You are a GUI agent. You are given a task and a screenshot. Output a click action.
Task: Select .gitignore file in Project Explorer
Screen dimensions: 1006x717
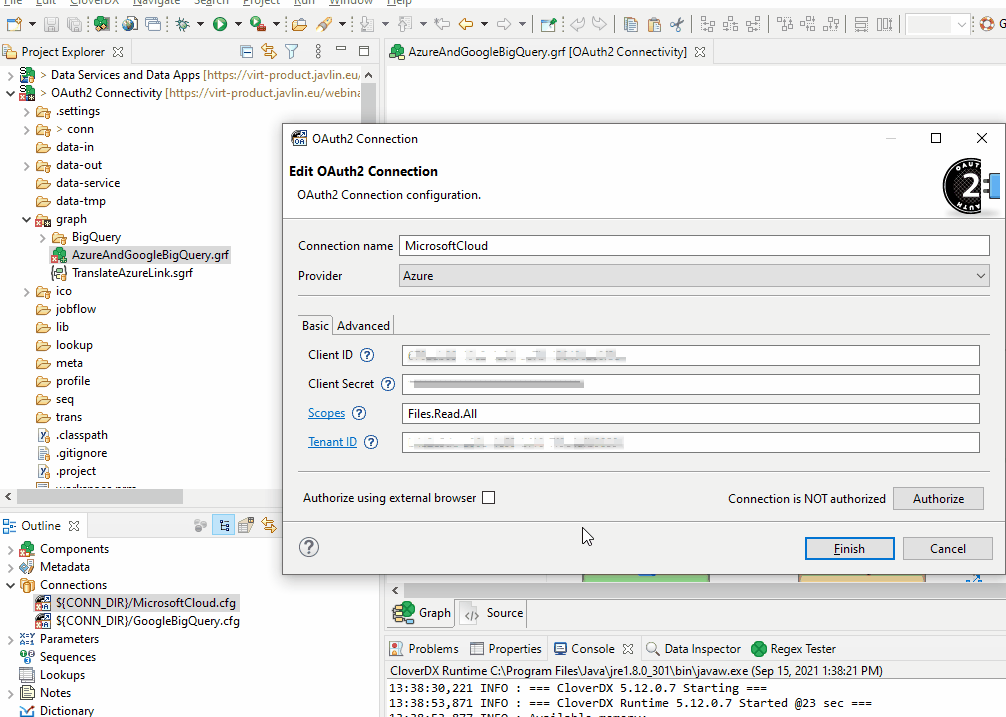coord(81,453)
